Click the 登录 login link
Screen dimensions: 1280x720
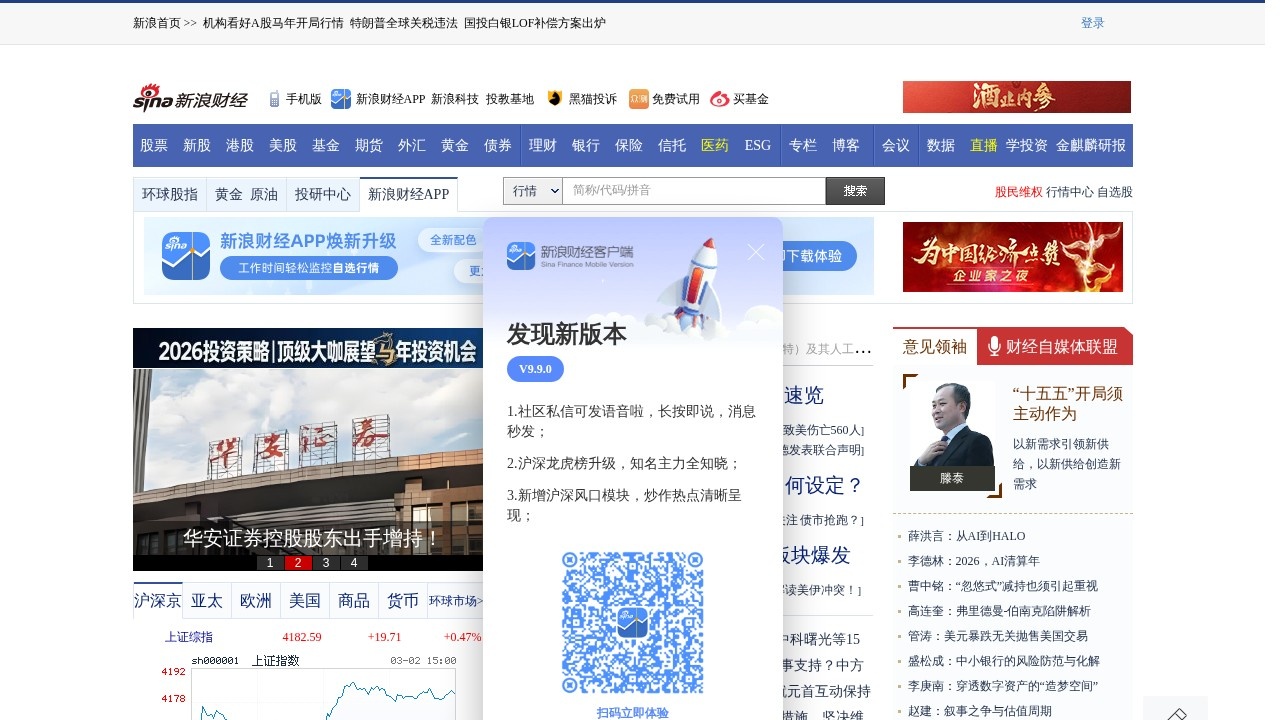[x=1094, y=22]
